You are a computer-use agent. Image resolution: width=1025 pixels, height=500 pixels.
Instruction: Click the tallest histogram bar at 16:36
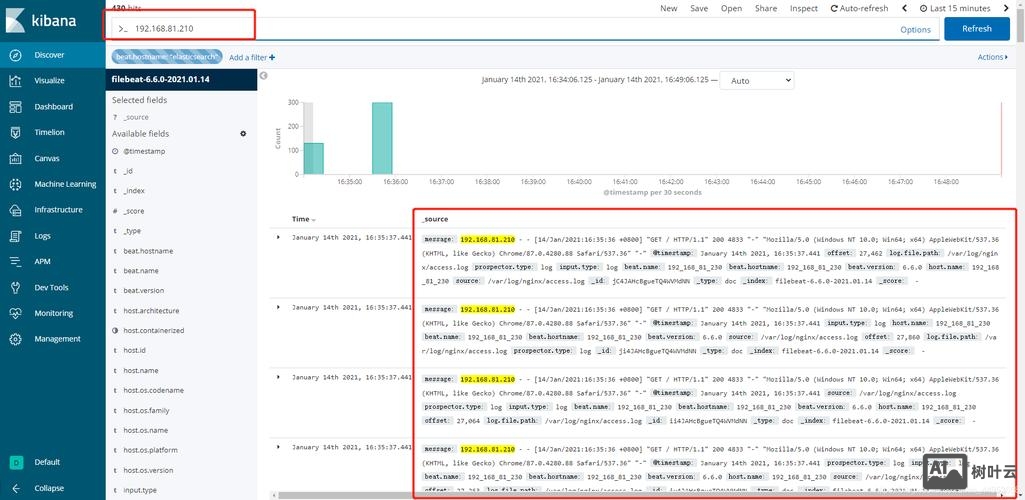point(382,138)
